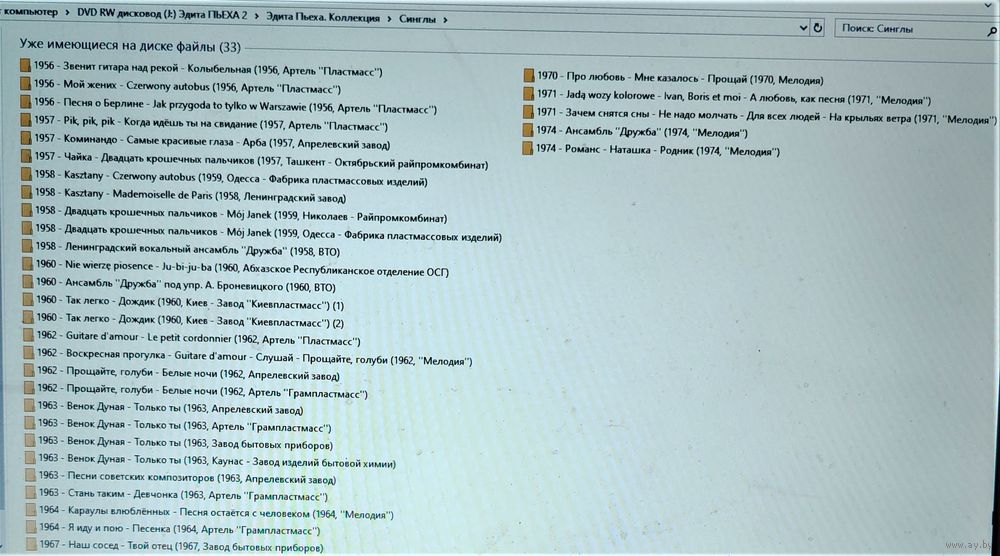Go to "Эдита Пьеха. Коллекция" in the path

(x=323, y=17)
